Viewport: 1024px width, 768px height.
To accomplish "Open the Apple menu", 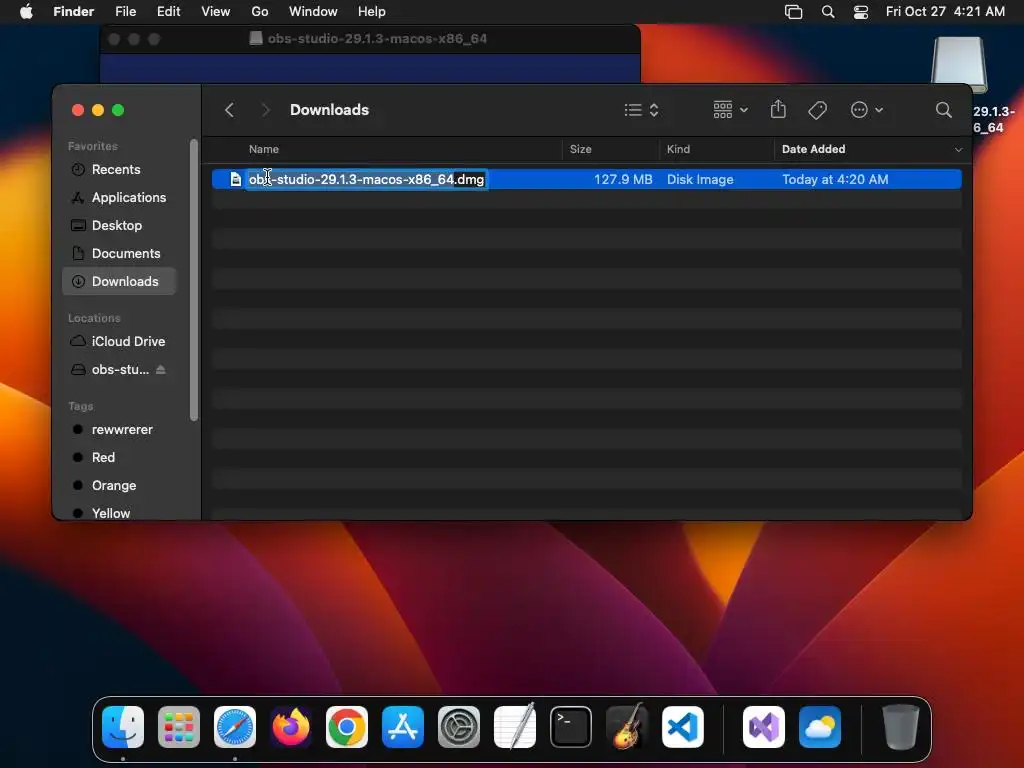I will pyautogui.click(x=26, y=12).
